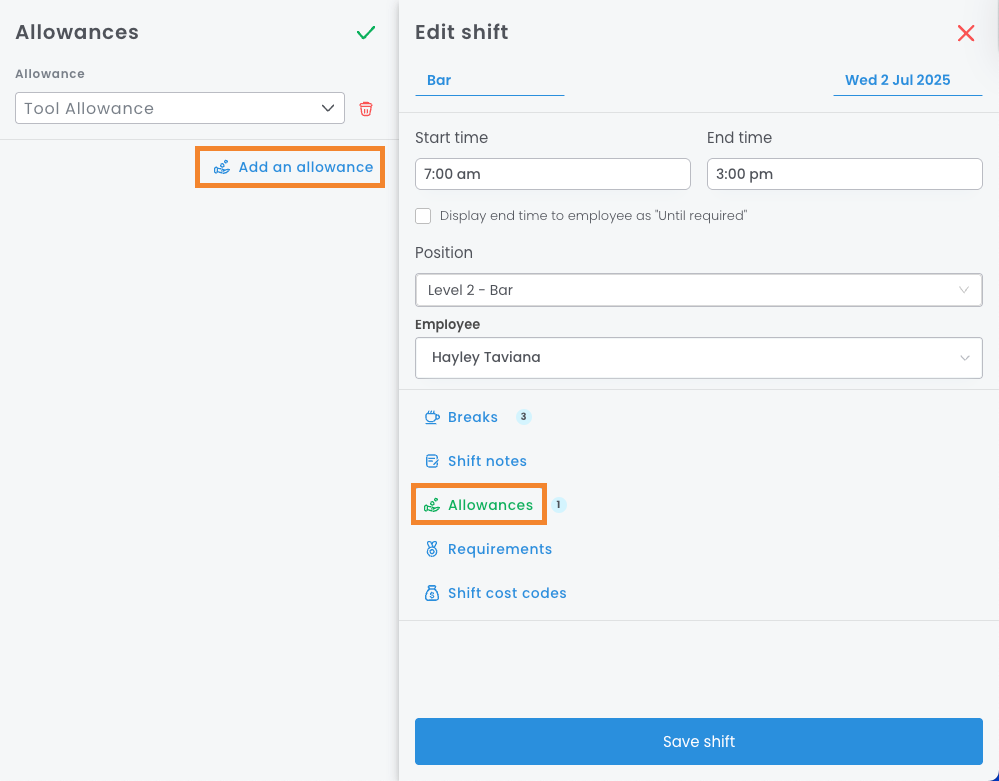Click the Add an allowance link text
Image resolution: width=999 pixels, height=781 pixels.
coord(305,167)
